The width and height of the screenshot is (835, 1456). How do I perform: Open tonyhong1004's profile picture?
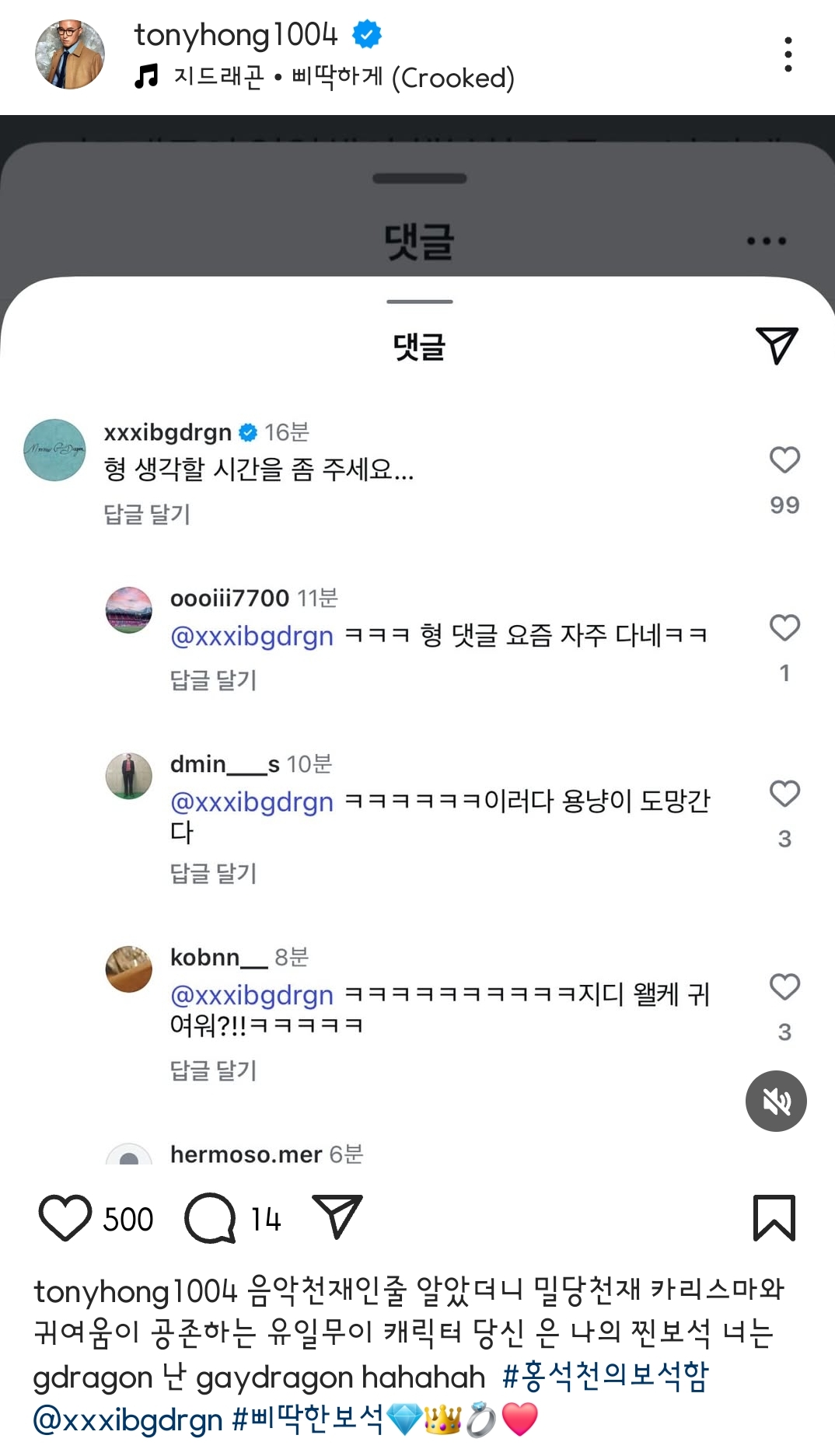pos(70,54)
